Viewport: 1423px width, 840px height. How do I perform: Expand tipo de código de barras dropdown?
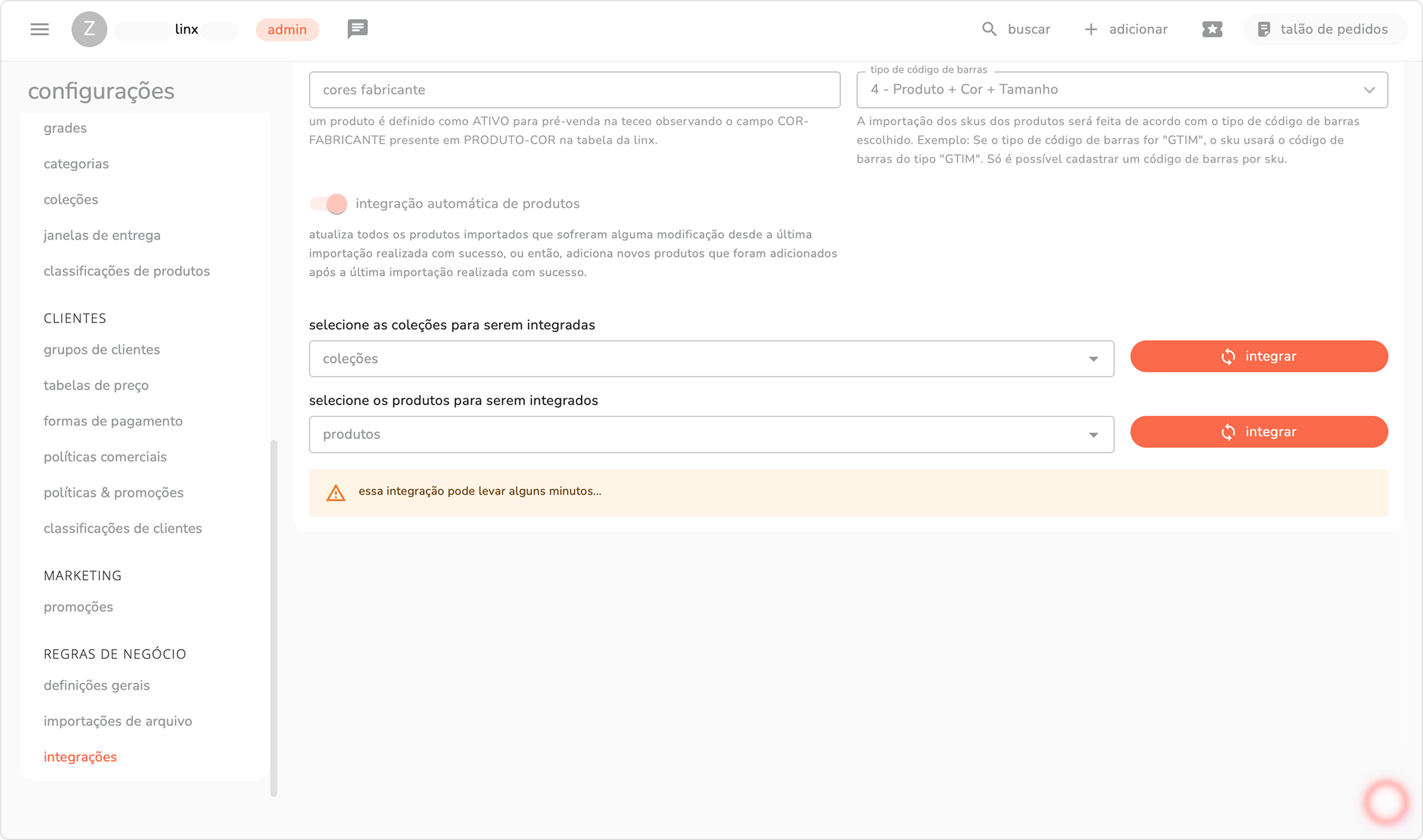(1121, 90)
